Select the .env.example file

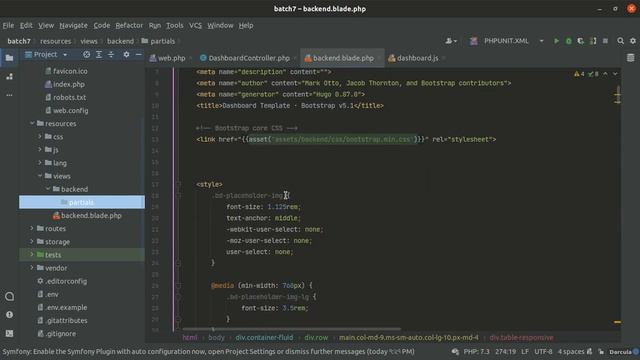[66, 307]
